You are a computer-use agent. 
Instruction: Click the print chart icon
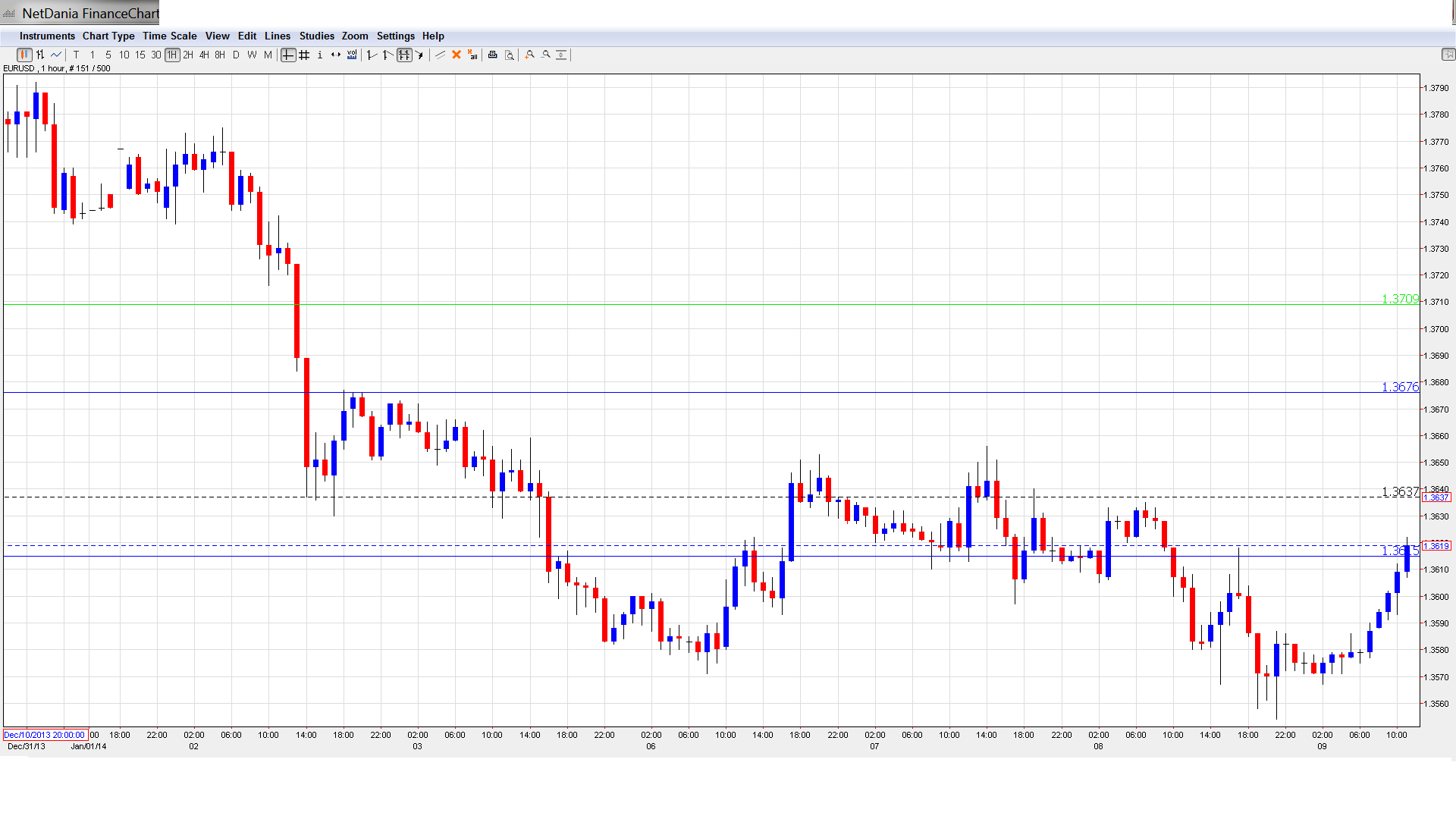click(x=493, y=55)
